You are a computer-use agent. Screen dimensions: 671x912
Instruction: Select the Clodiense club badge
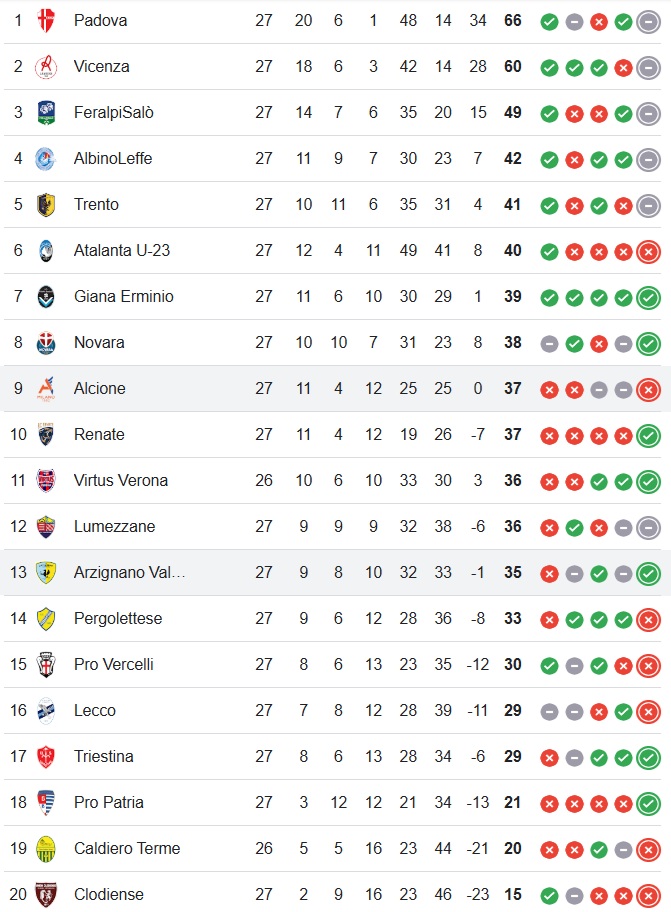pyautogui.click(x=46, y=895)
